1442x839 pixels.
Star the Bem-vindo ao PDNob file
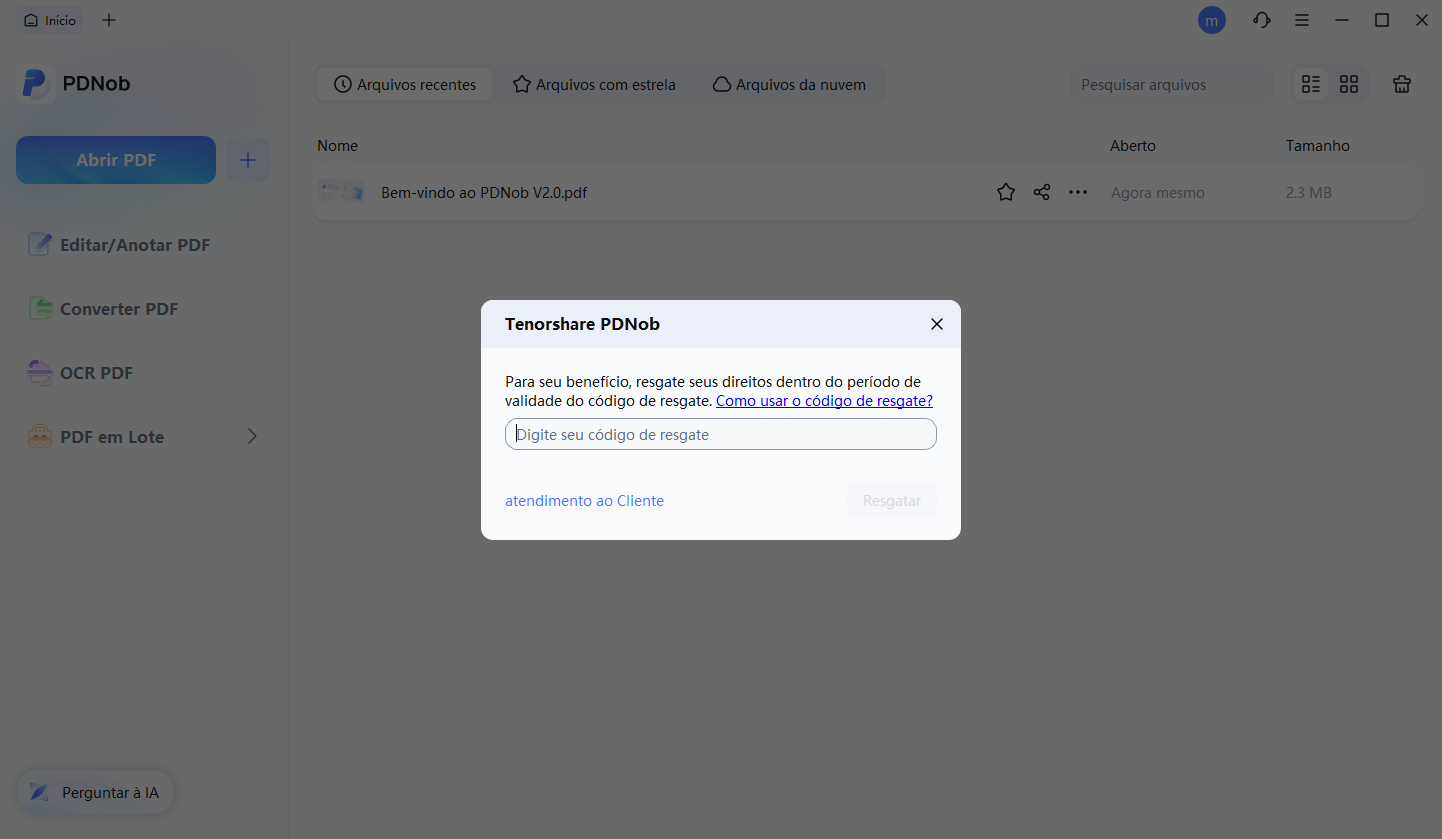click(x=1006, y=192)
